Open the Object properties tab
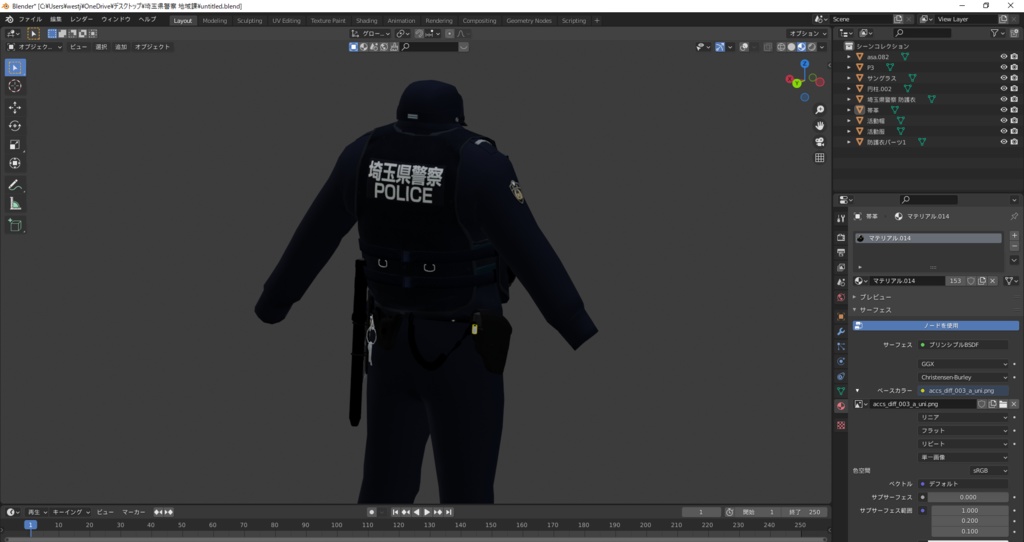This screenshot has height=542, width=1024. tap(841, 317)
